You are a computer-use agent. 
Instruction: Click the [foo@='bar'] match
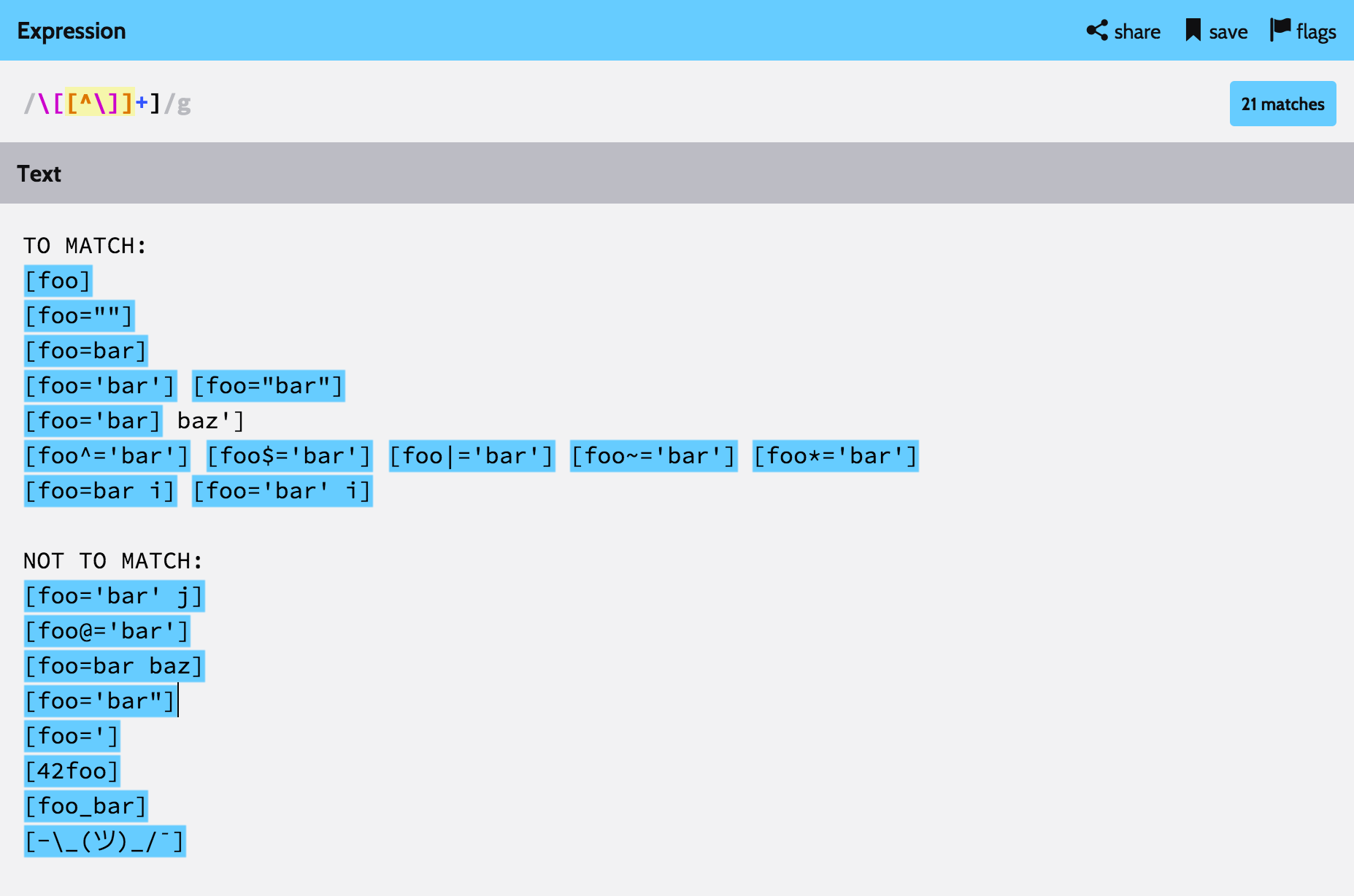click(x=107, y=631)
